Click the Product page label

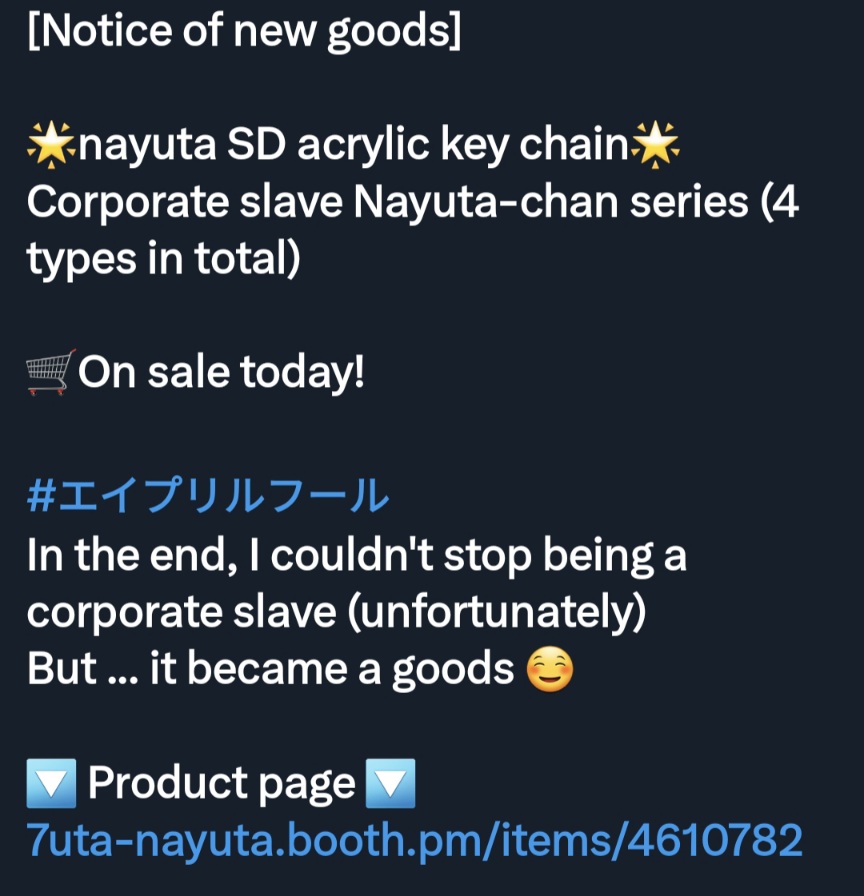pos(221,783)
